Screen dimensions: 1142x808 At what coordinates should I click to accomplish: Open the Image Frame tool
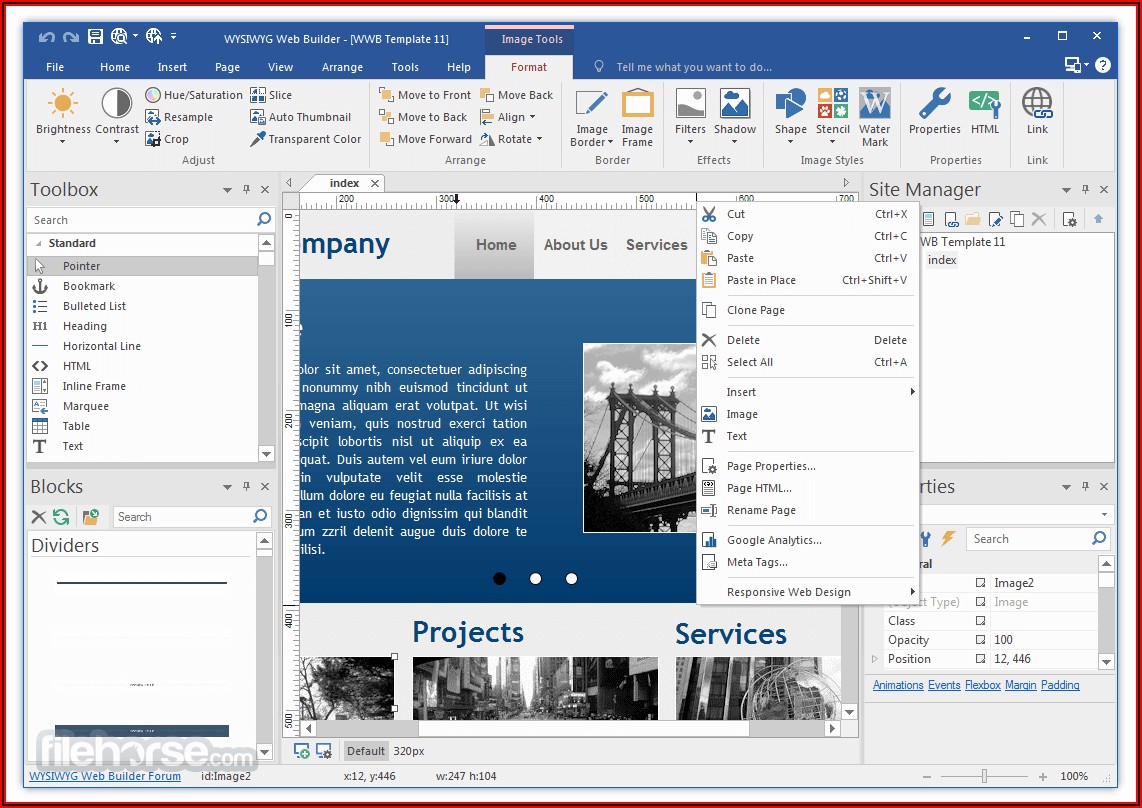click(x=637, y=104)
